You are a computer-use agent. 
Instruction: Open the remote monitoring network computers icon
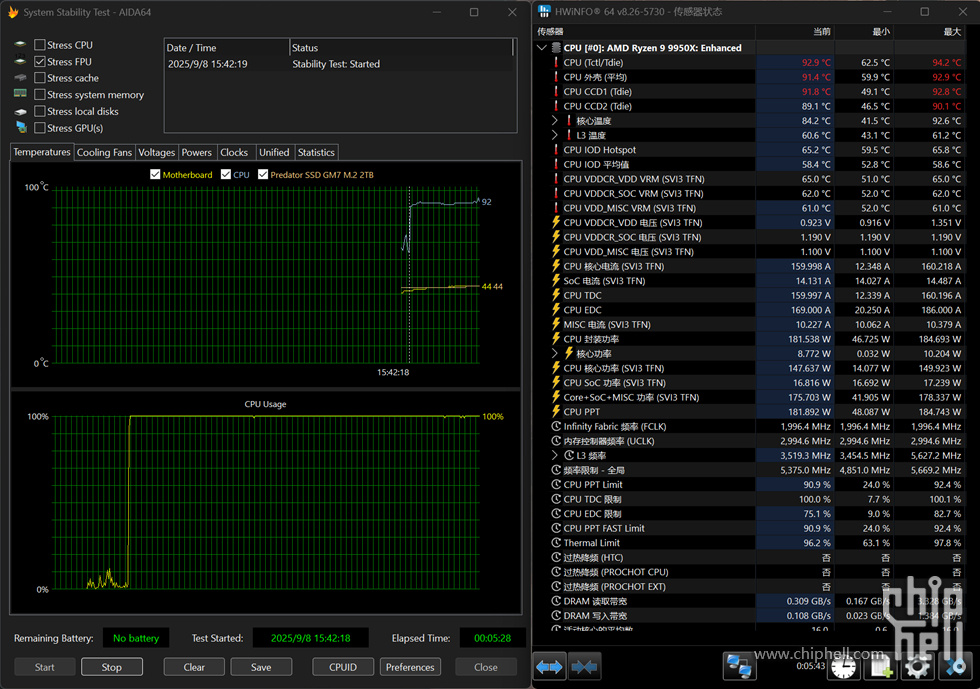tap(739, 666)
